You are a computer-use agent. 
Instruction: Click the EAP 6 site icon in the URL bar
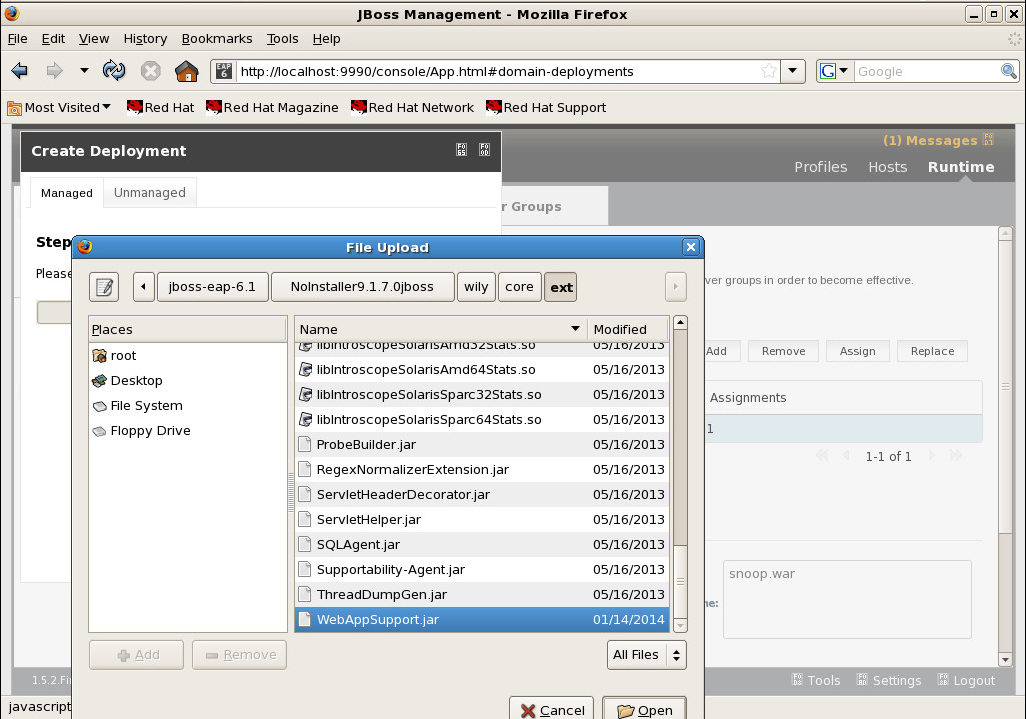click(x=224, y=71)
